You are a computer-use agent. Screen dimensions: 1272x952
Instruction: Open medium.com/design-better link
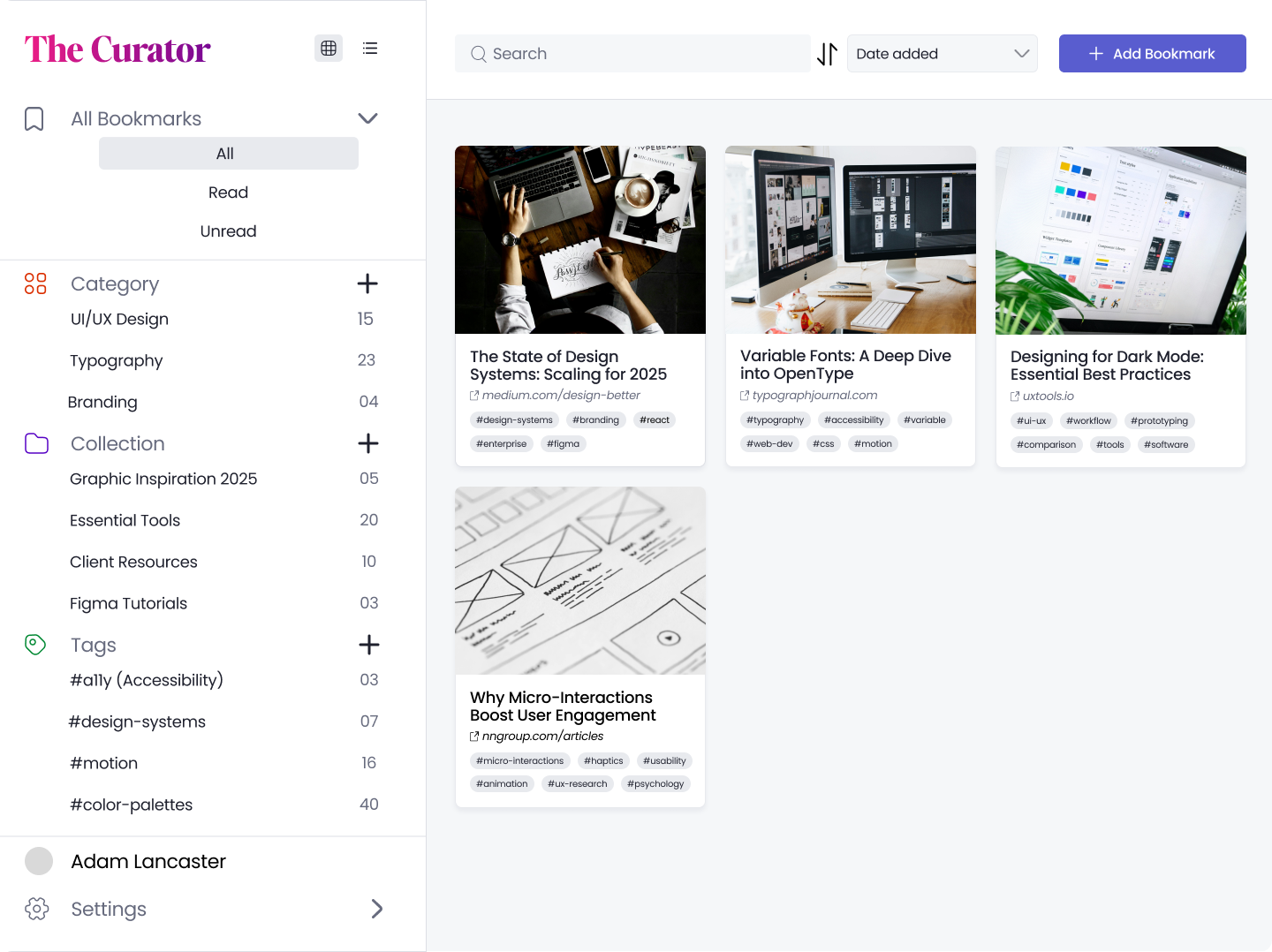tap(561, 396)
